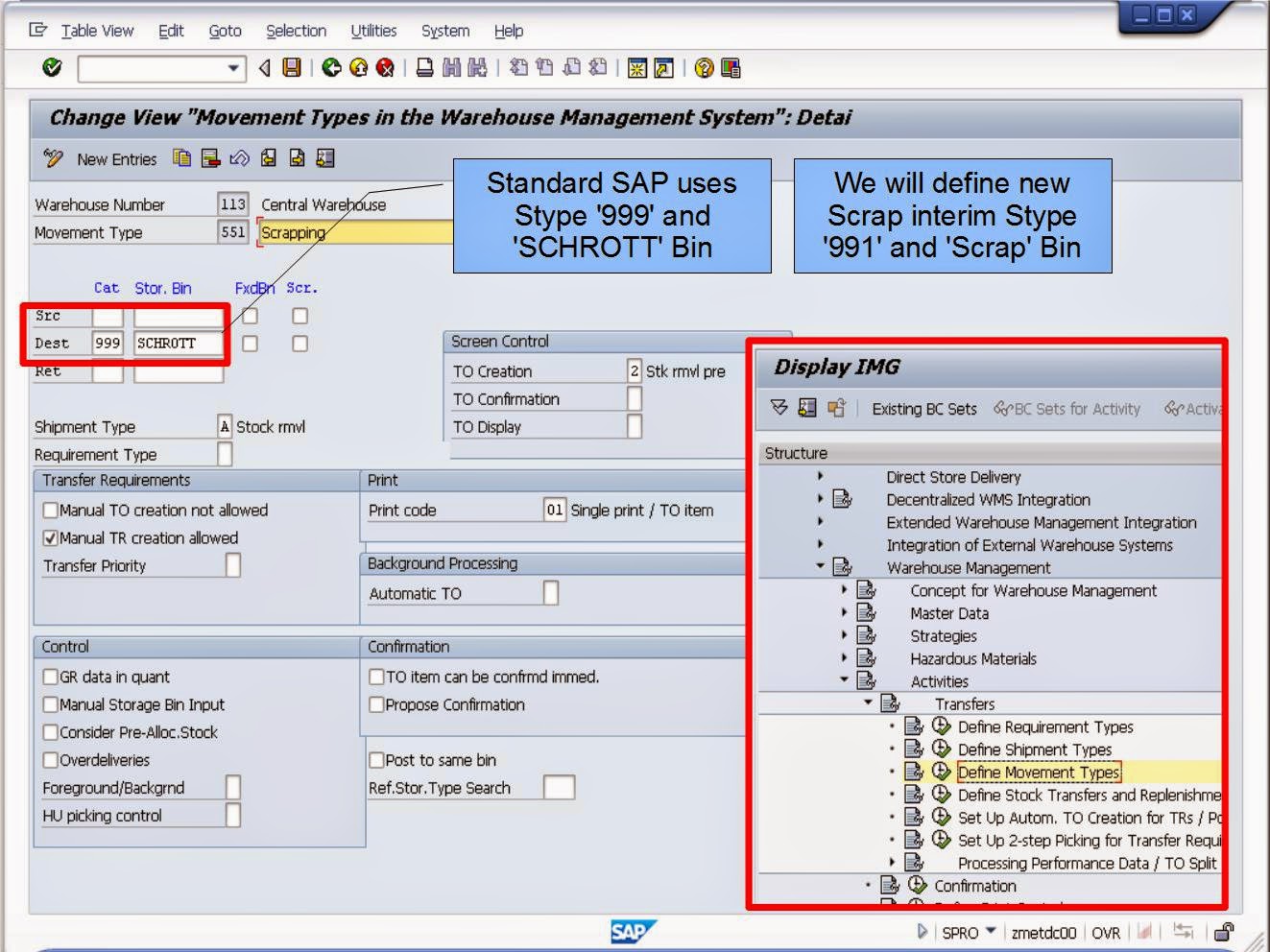Screen dimensions: 1270x952
Task: Click the yellow Exit arrow icon
Action: tap(359, 67)
